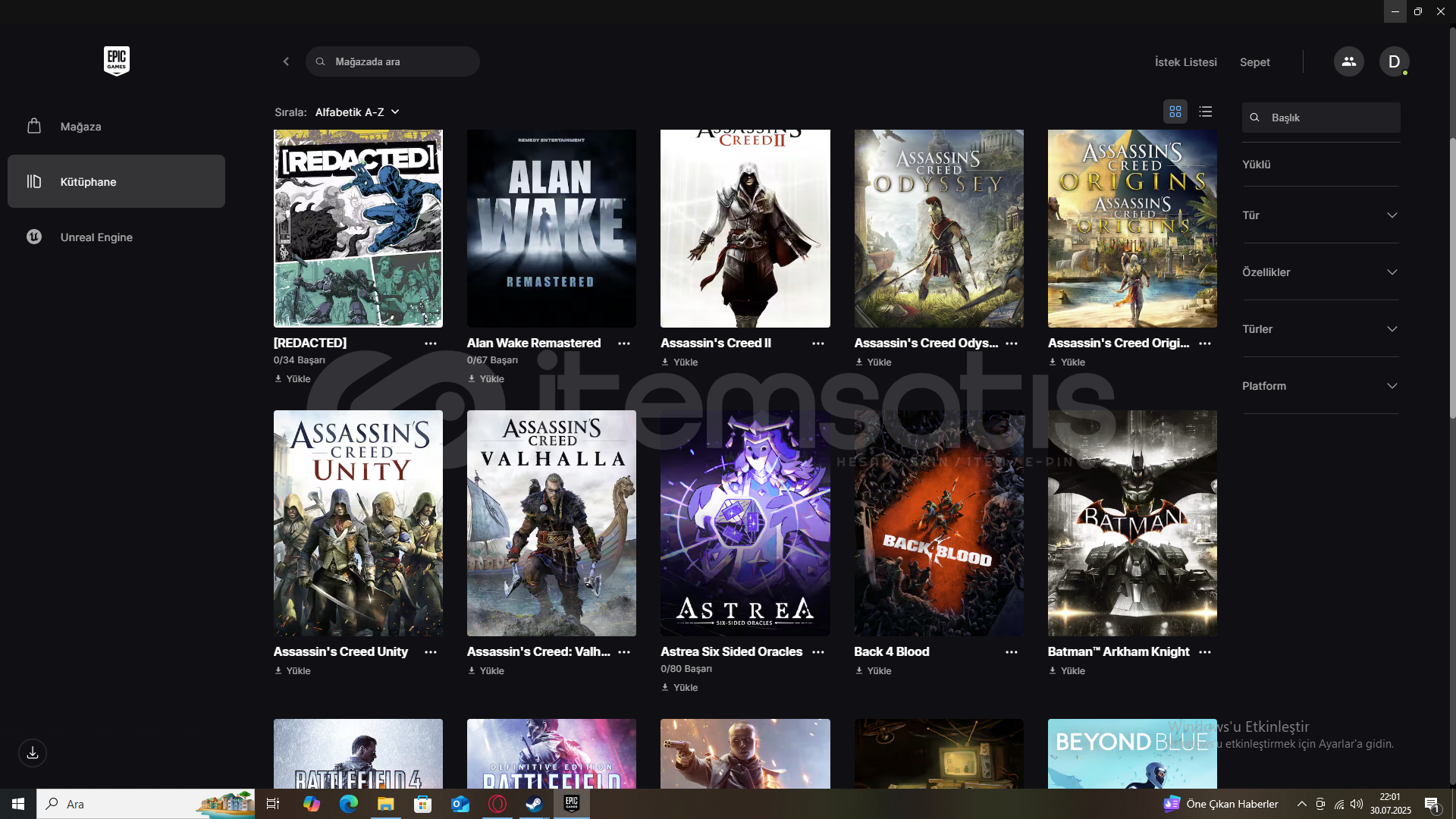The width and height of the screenshot is (1456, 819).
Task: Open more options for [REDACTED]
Action: 431,344
